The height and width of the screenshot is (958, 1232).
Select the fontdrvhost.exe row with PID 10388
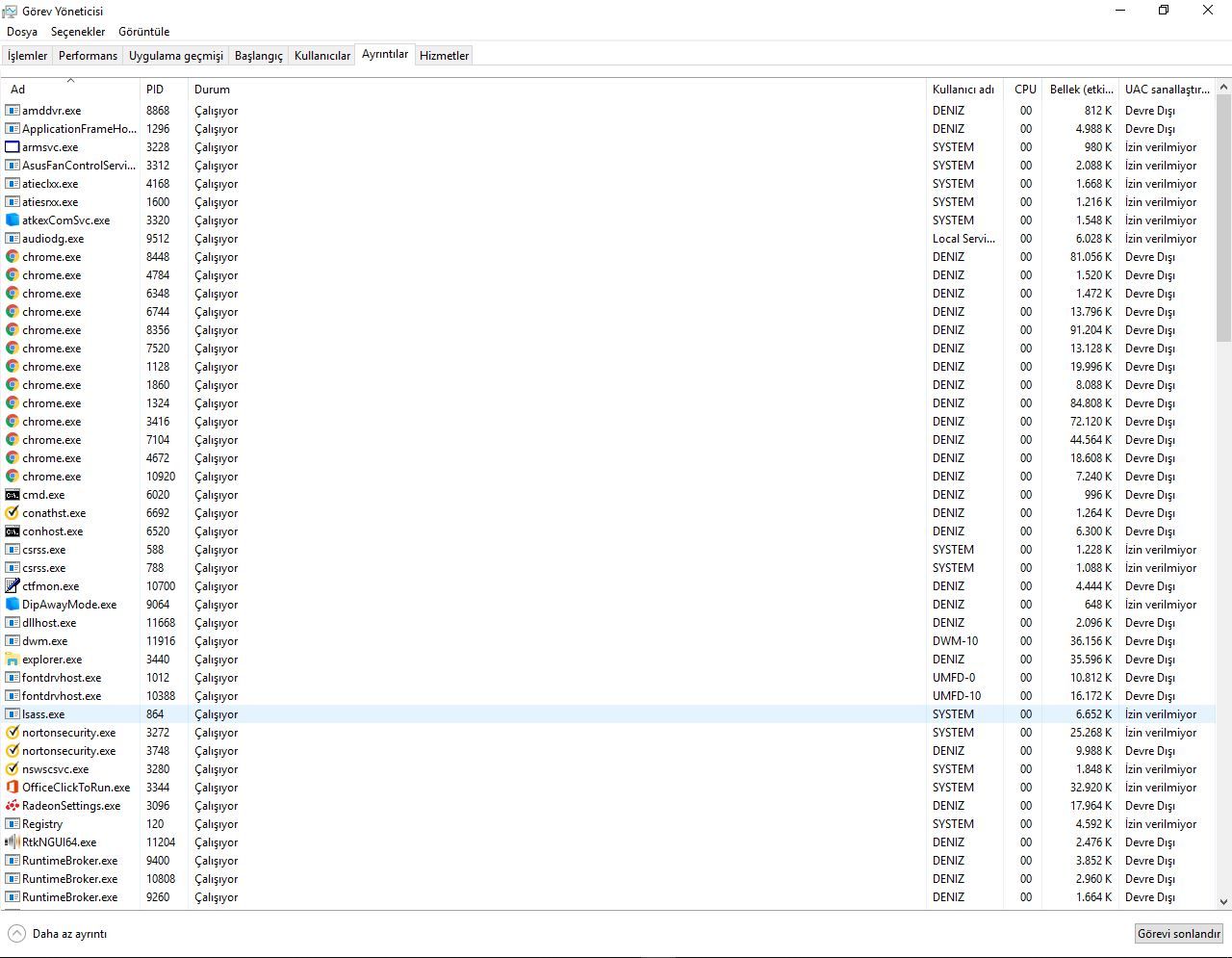(608, 696)
